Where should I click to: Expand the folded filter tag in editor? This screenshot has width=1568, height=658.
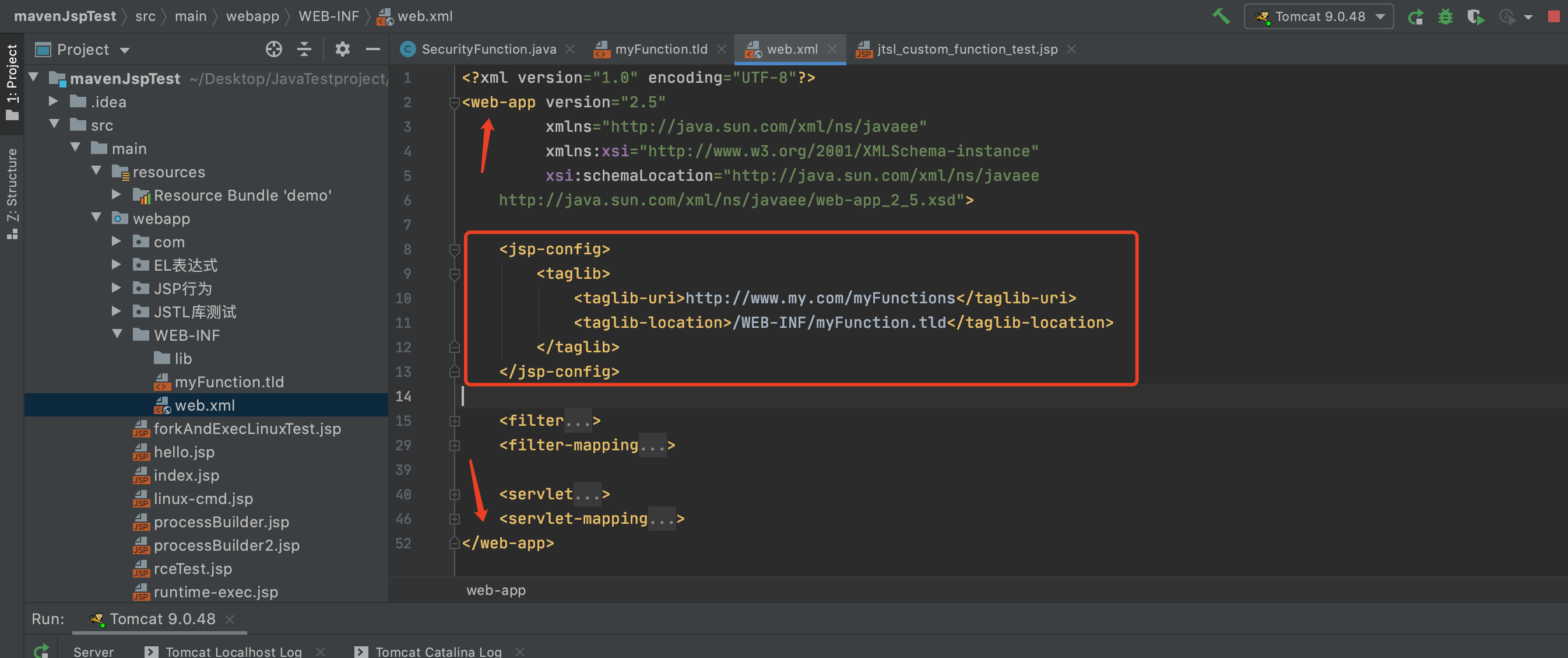click(454, 421)
